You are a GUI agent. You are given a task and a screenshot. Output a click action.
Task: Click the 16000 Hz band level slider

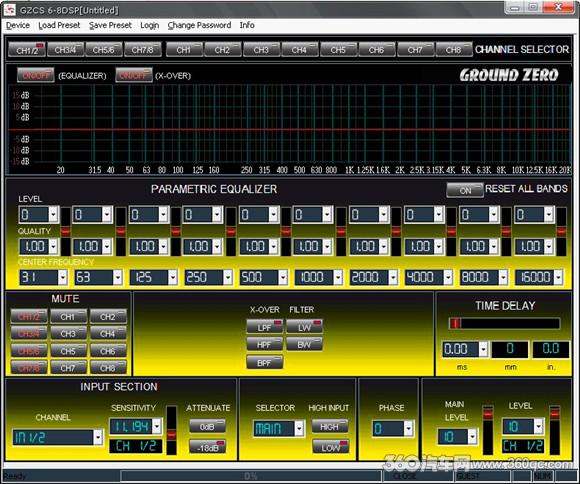click(x=561, y=232)
